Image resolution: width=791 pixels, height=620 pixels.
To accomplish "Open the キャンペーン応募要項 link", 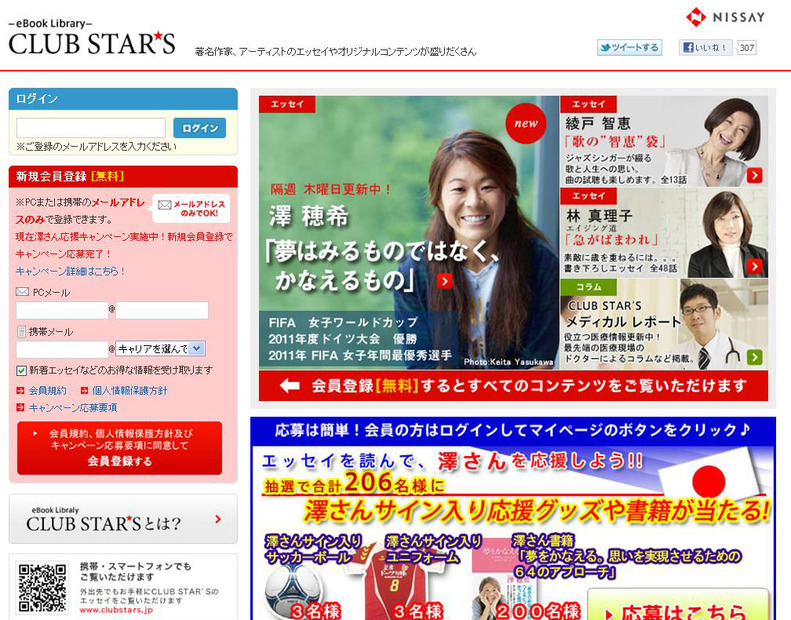I will [x=73, y=407].
